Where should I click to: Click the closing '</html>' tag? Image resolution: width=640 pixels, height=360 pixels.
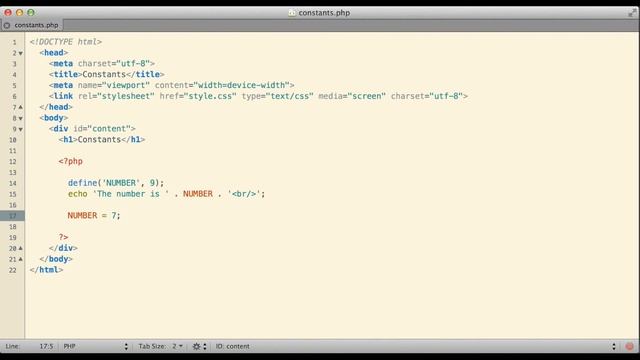(46, 270)
